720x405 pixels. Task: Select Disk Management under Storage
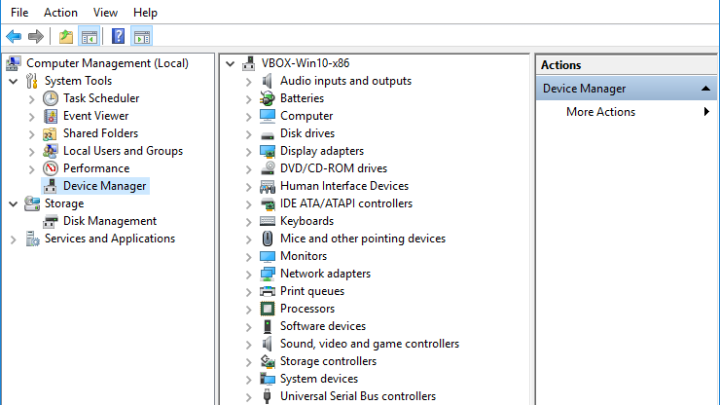click(x=110, y=221)
